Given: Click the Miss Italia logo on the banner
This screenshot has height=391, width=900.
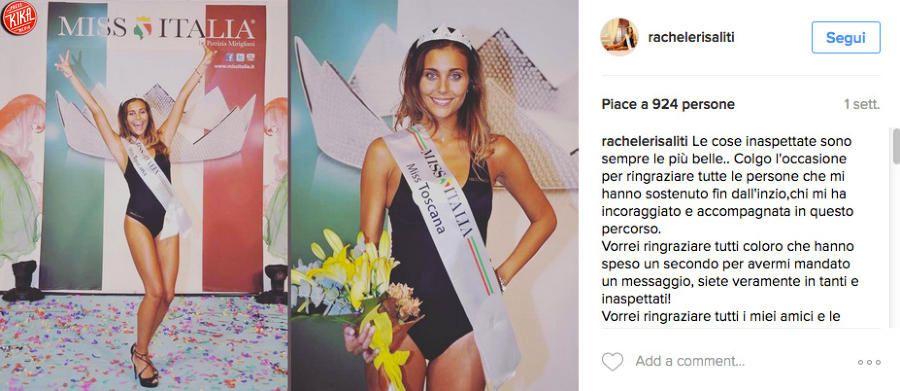Looking at the screenshot, I should coord(156,28).
